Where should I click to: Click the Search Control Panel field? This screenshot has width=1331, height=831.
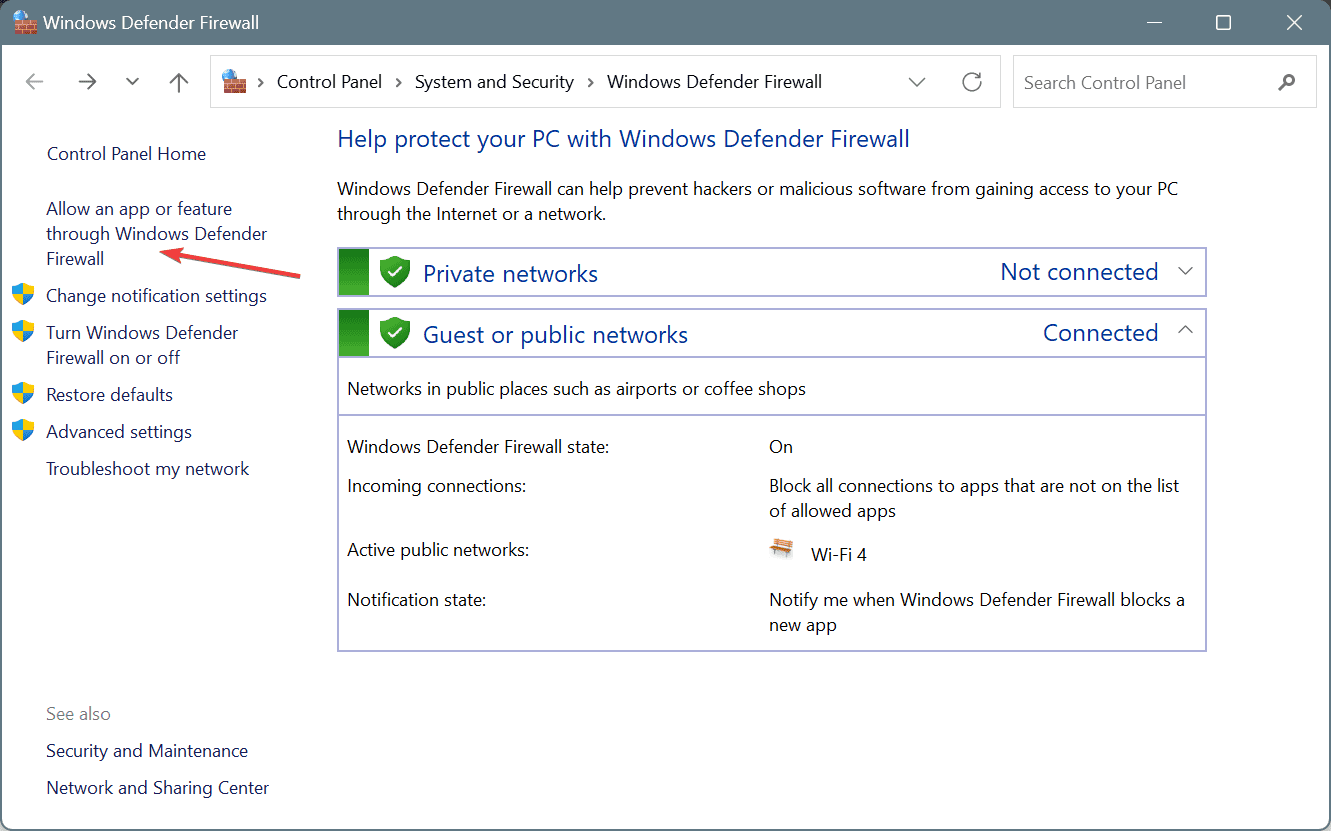1140,82
